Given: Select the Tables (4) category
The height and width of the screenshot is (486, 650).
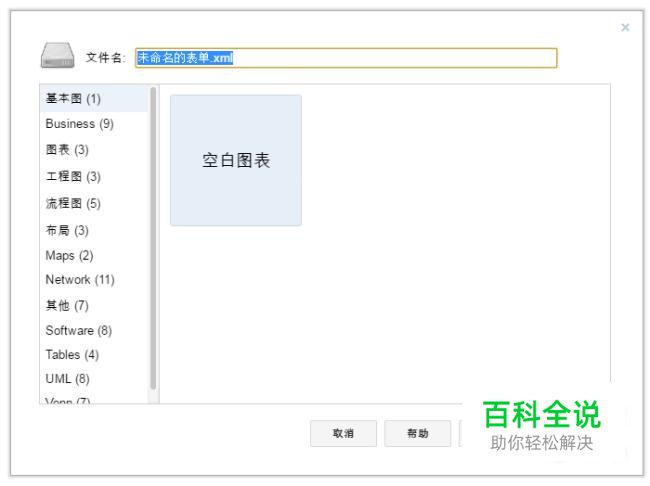Looking at the screenshot, I should (94, 355).
